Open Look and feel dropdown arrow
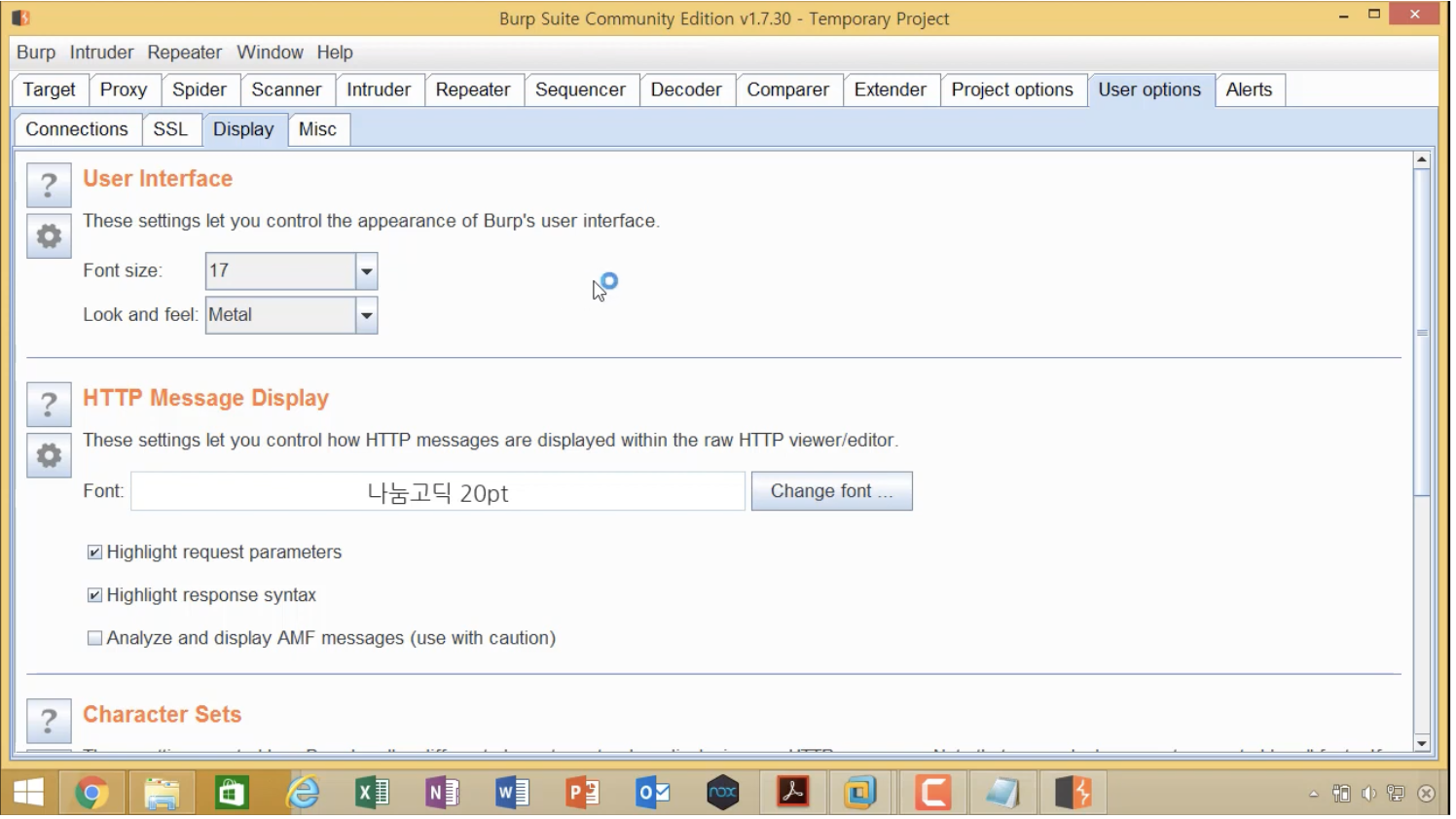 pyautogui.click(x=366, y=315)
